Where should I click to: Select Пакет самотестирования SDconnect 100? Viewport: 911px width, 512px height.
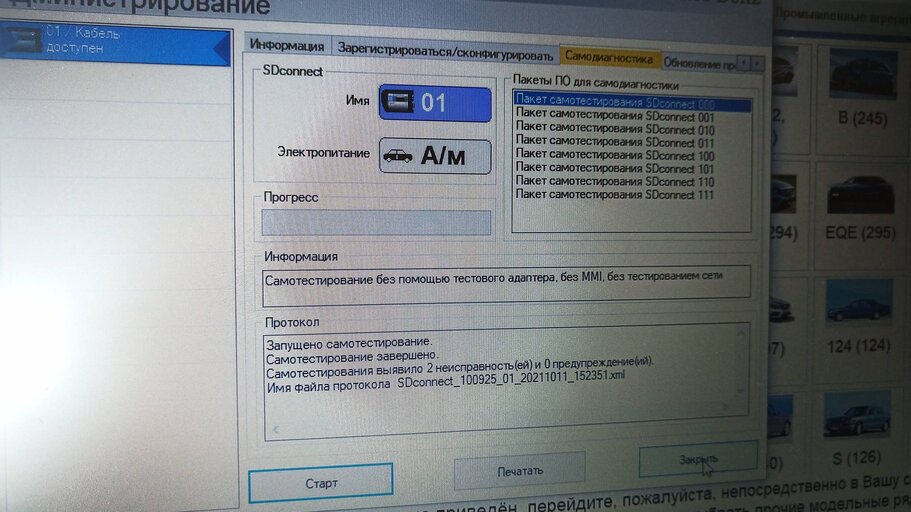pos(615,154)
